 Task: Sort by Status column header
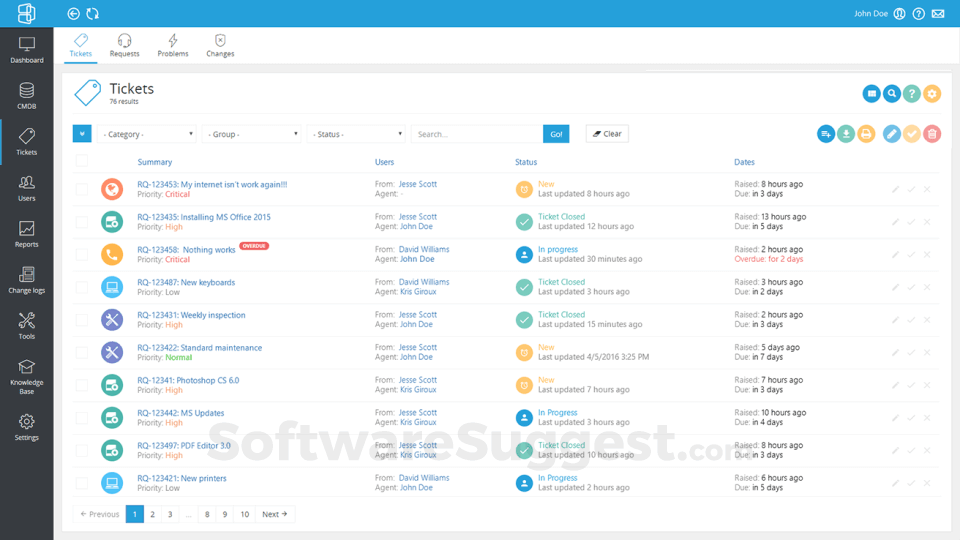point(526,162)
